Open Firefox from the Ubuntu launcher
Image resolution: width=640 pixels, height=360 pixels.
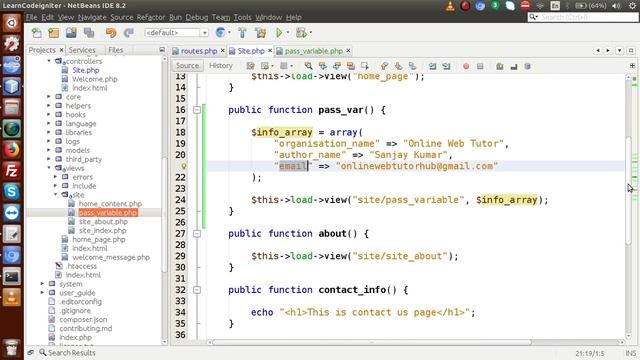[11, 149]
